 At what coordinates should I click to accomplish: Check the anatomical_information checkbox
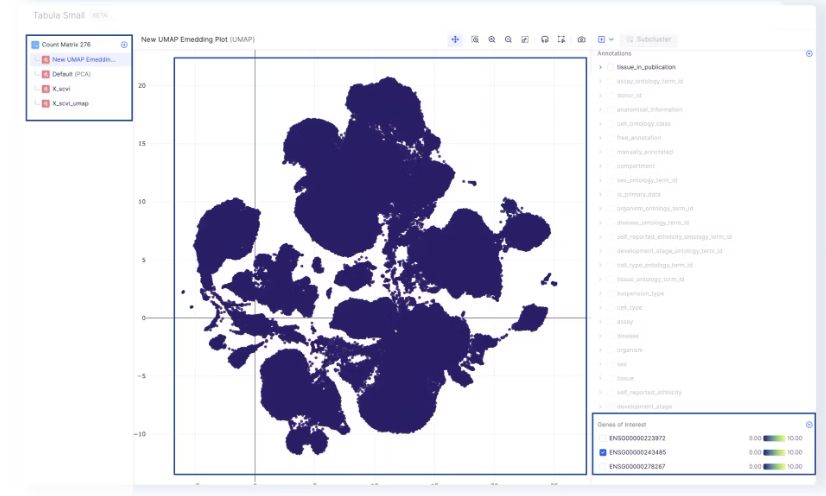point(611,110)
